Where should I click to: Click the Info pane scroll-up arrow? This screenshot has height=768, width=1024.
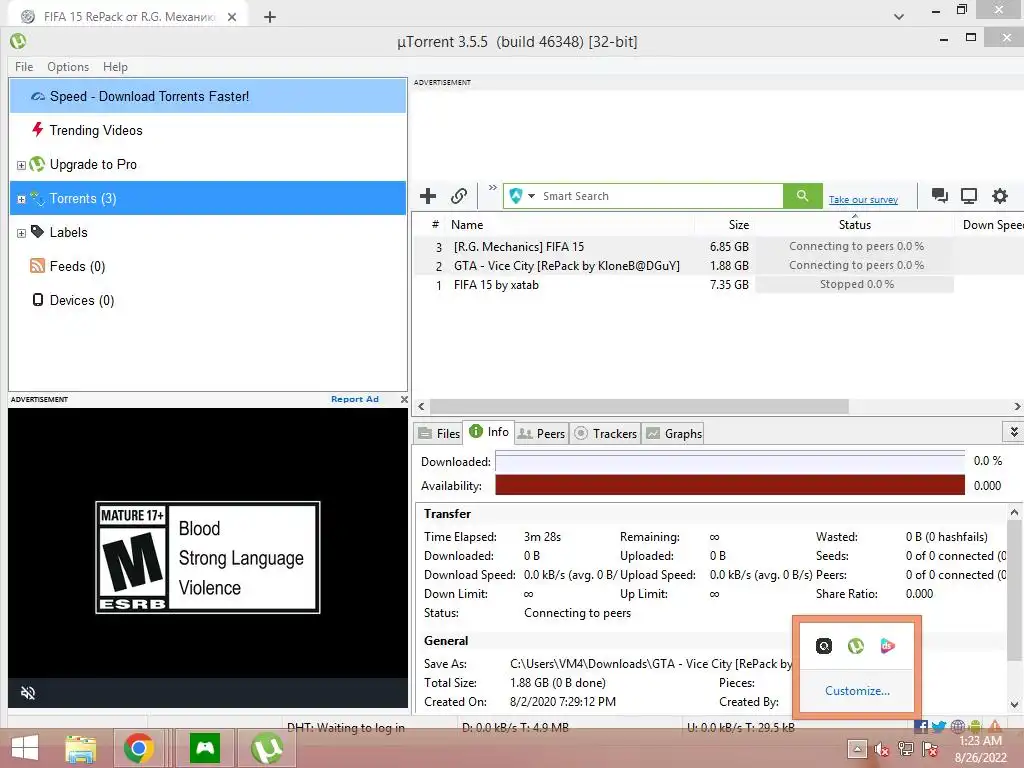tap(1014, 513)
